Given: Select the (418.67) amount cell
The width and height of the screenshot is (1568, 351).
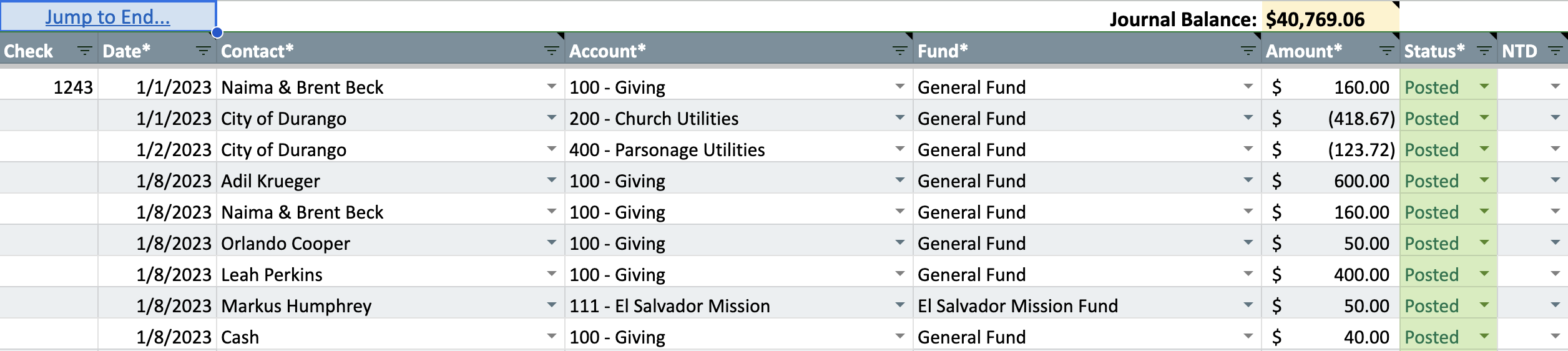Looking at the screenshot, I should [1360, 119].
